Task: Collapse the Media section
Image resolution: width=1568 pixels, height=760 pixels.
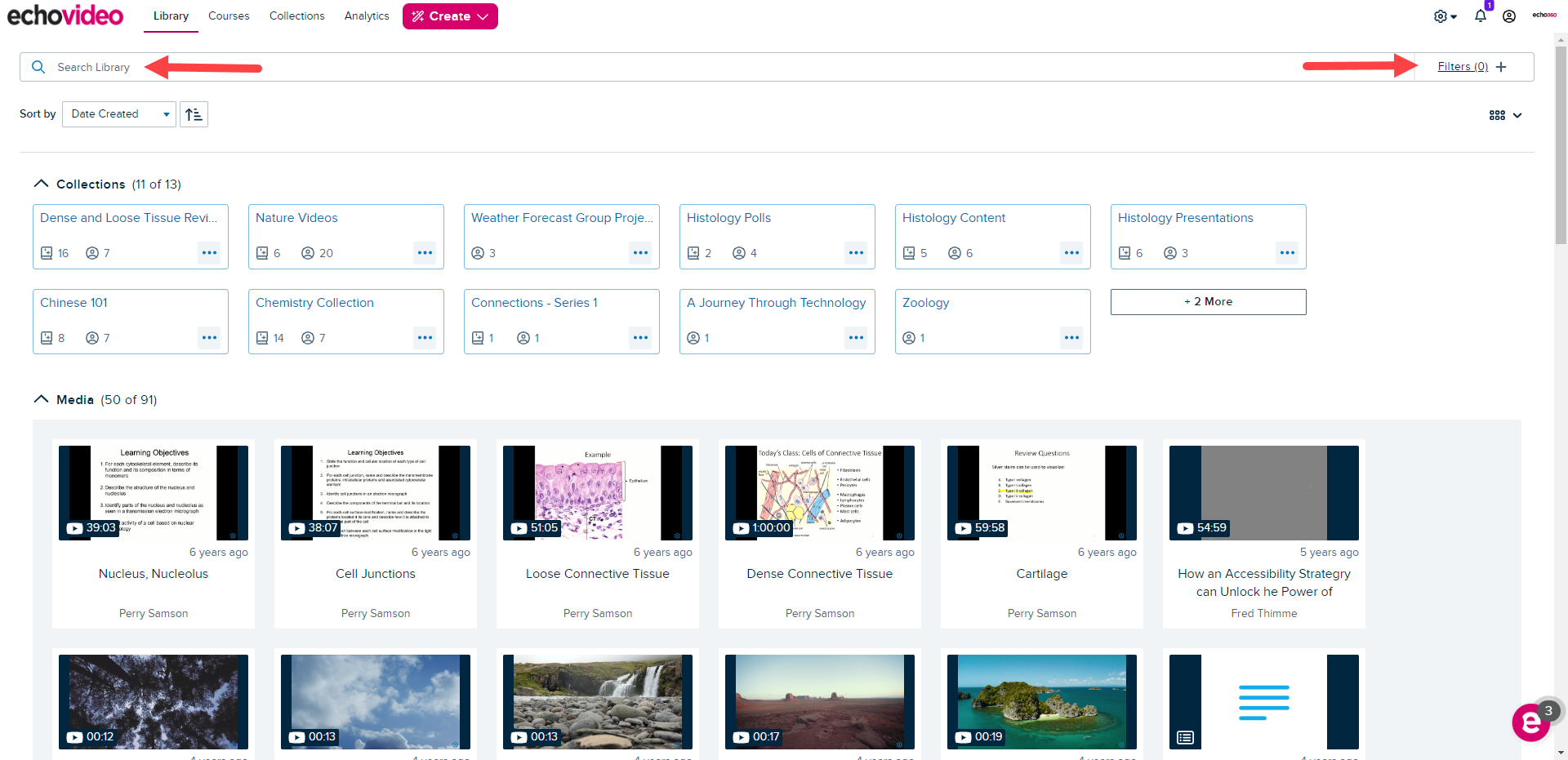Action: (41, 399)
